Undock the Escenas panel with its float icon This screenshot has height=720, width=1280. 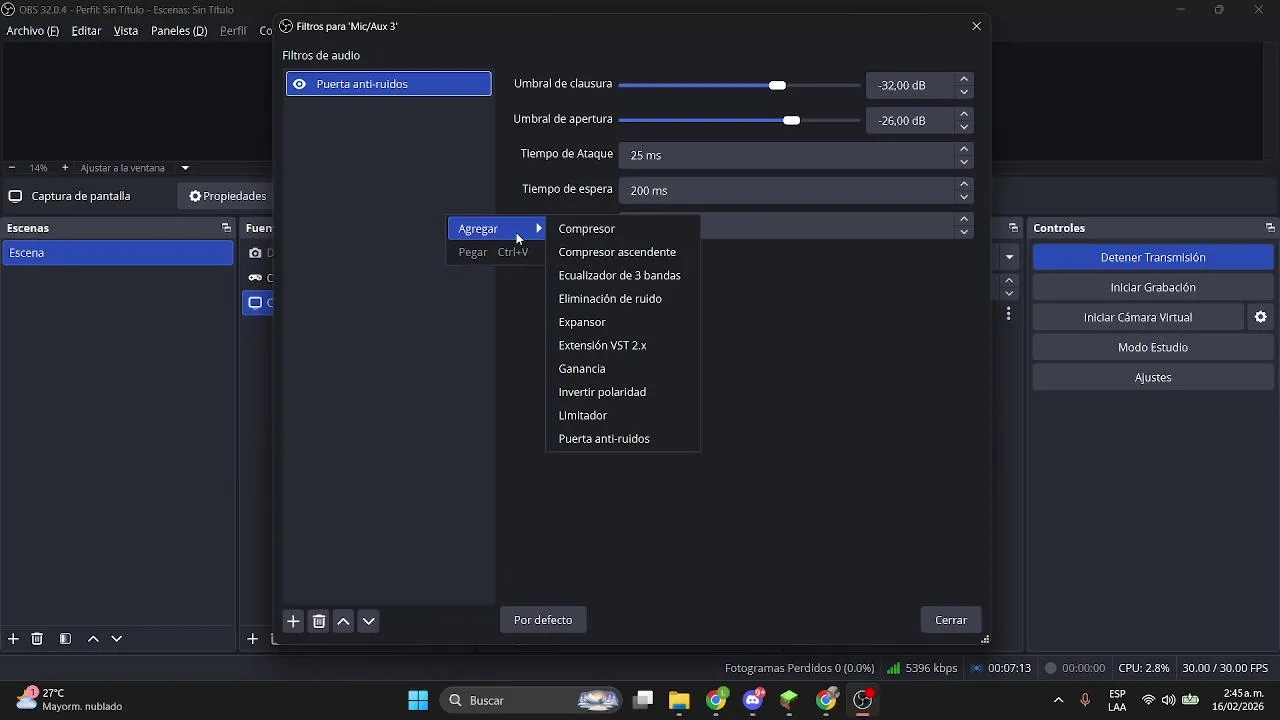pos(226,228)
